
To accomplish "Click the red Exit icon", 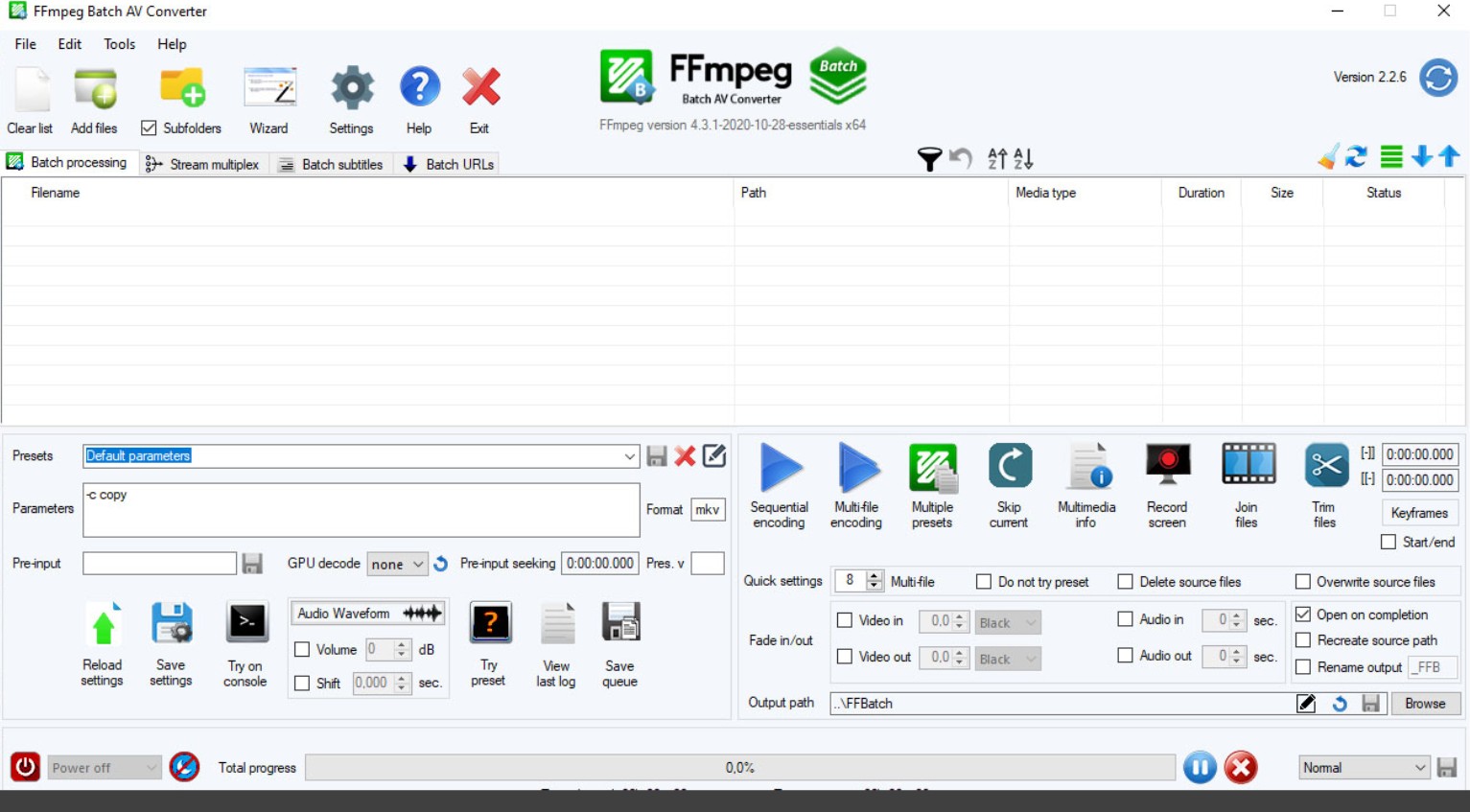I will pyautogui.click(x=480, y=87).
